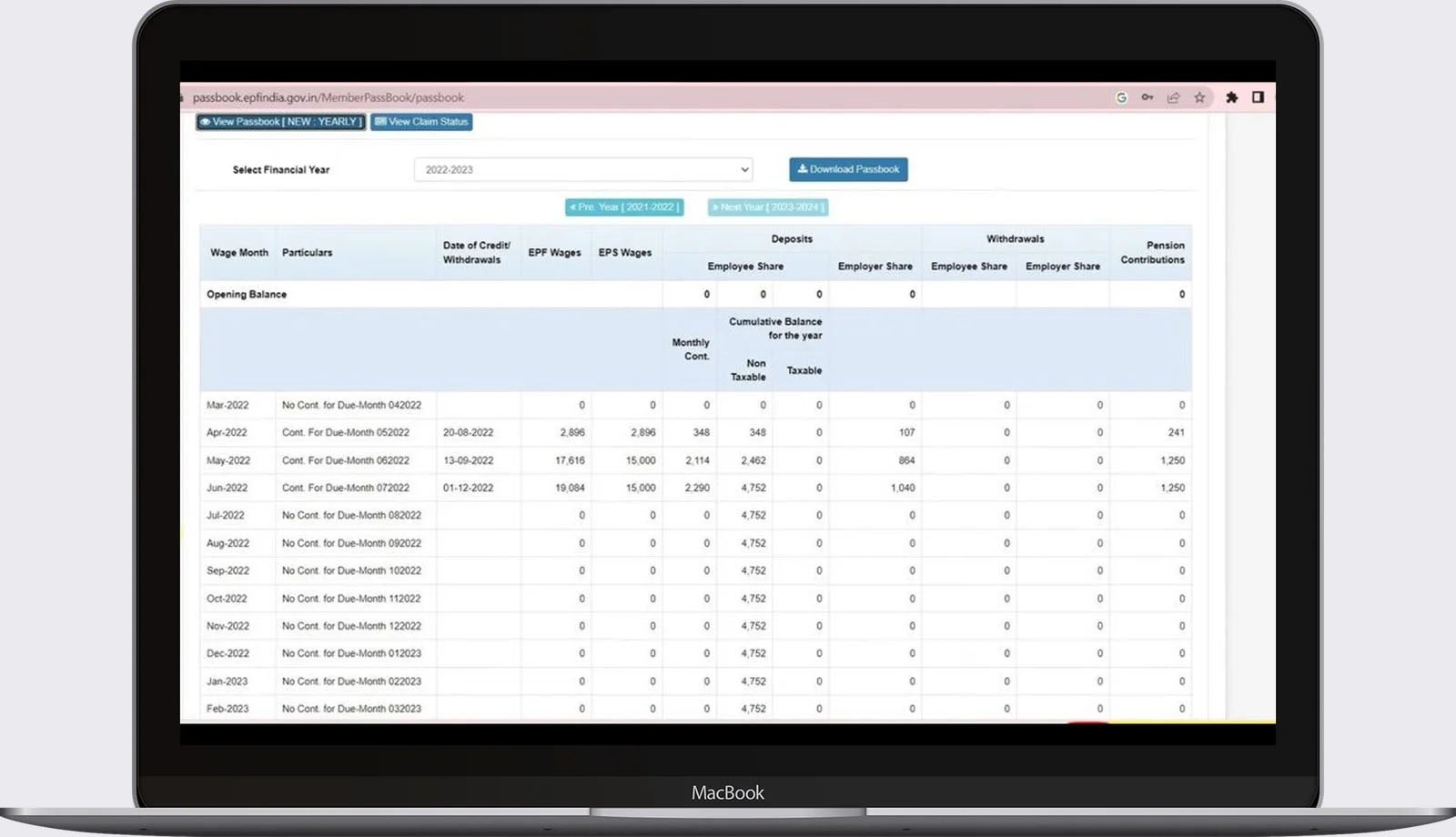
Task: Click the Non Taxable subheader
Action: pyautogui.click(x=748, y=370)
